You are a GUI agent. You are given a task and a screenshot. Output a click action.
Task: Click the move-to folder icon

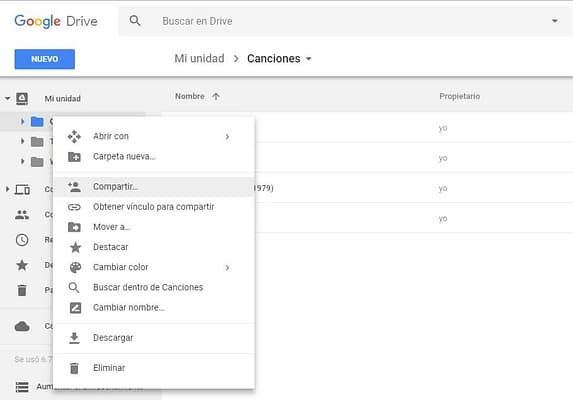tap(74, 227)
